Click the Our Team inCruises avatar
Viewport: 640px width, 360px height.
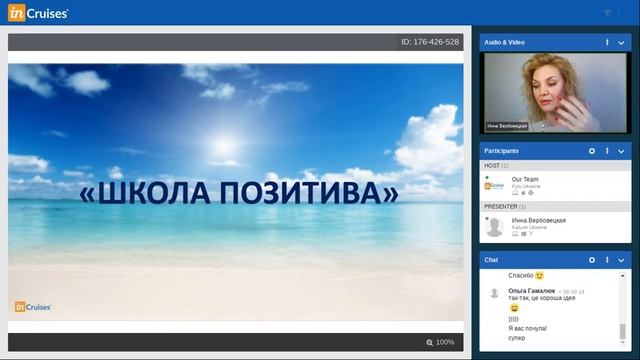click(x=494, y=186)
